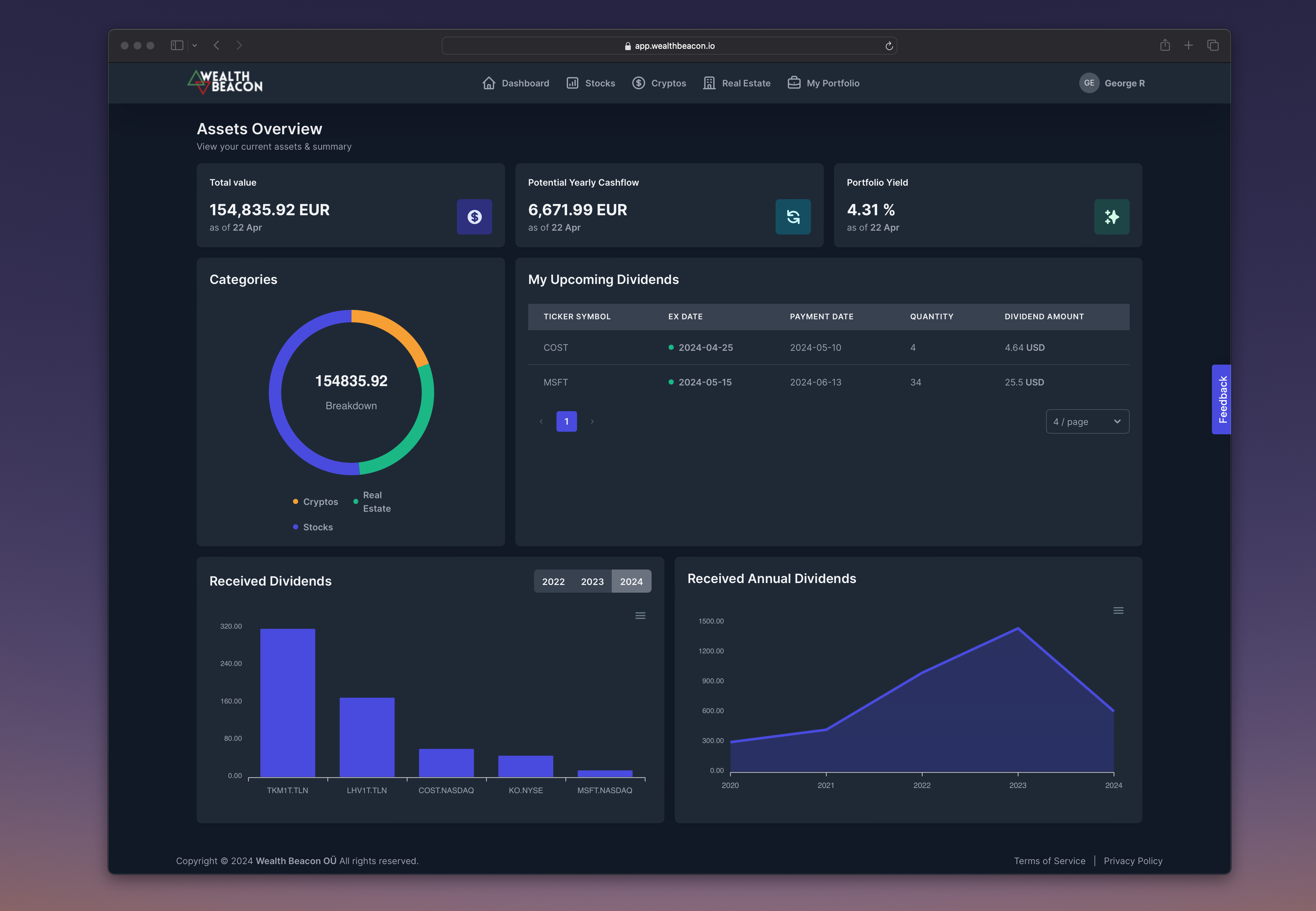Click the TICKER SYMBOL column header

[577, 317]
